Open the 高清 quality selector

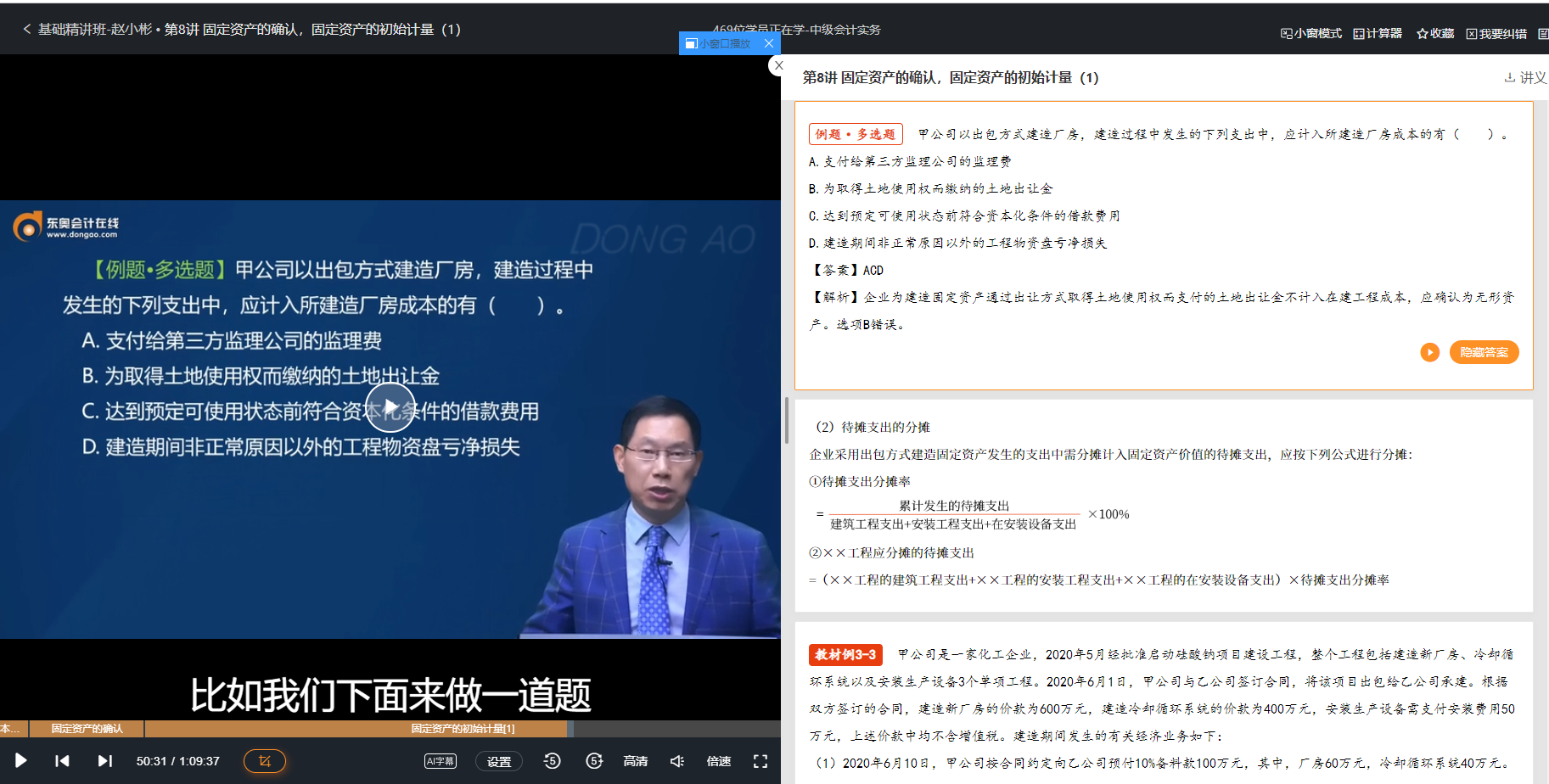[635, 761]
